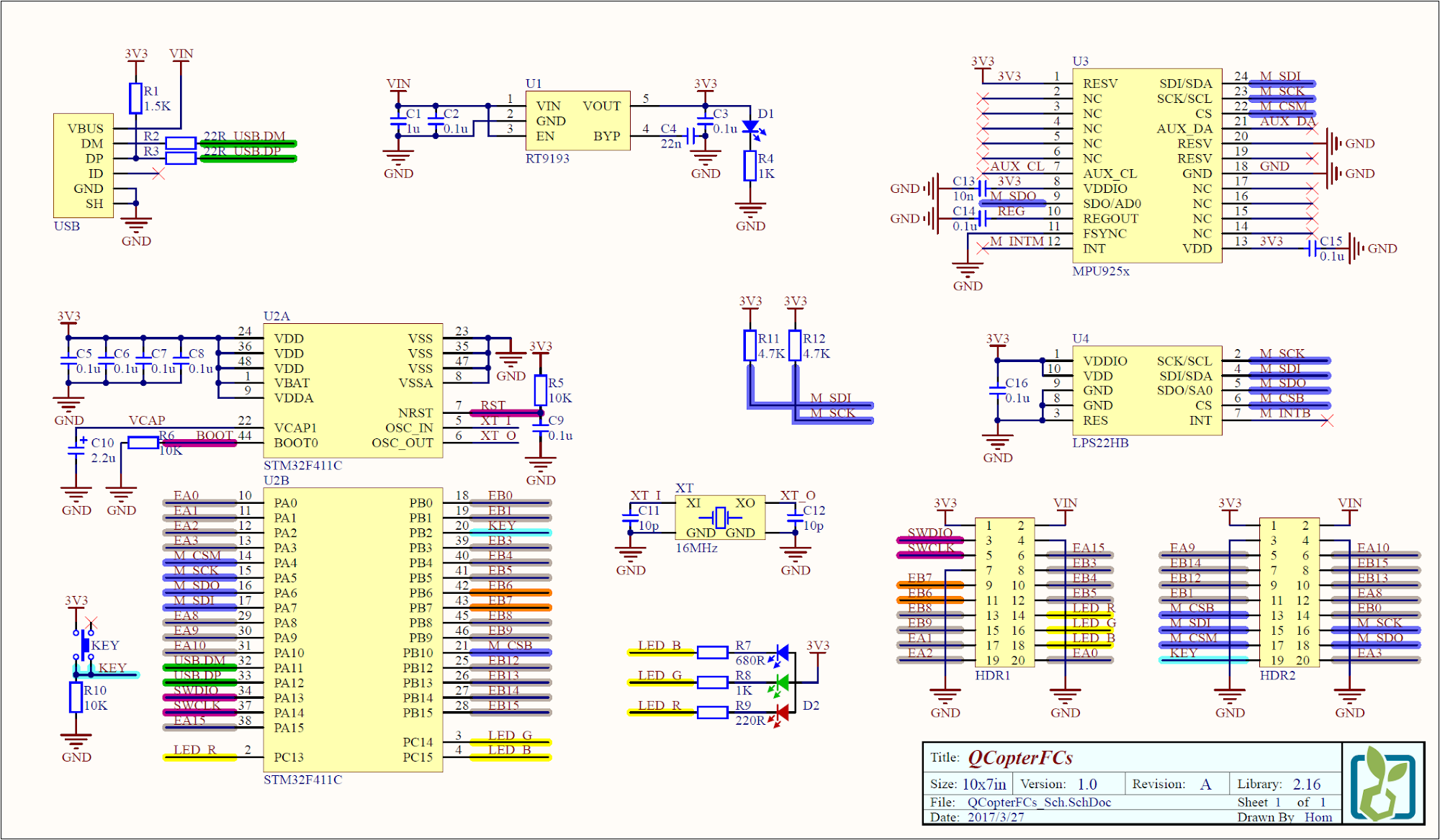Select the MPU925x sensor U3 component
This screenshot has width=1440, height=840.
pos(1146,166)
